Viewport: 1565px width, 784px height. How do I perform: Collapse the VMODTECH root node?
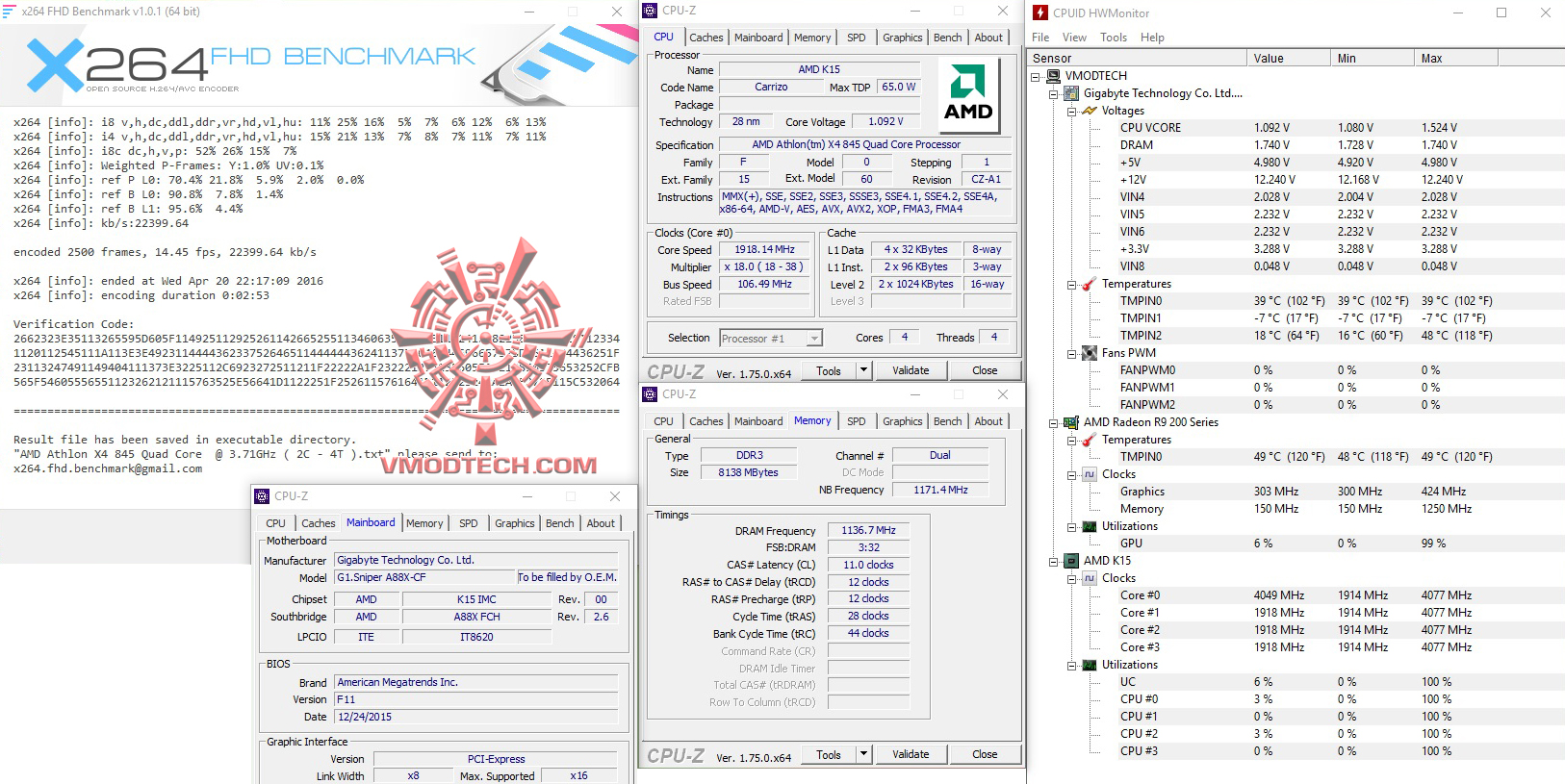pyautogui.click(x=1036, y=77)
